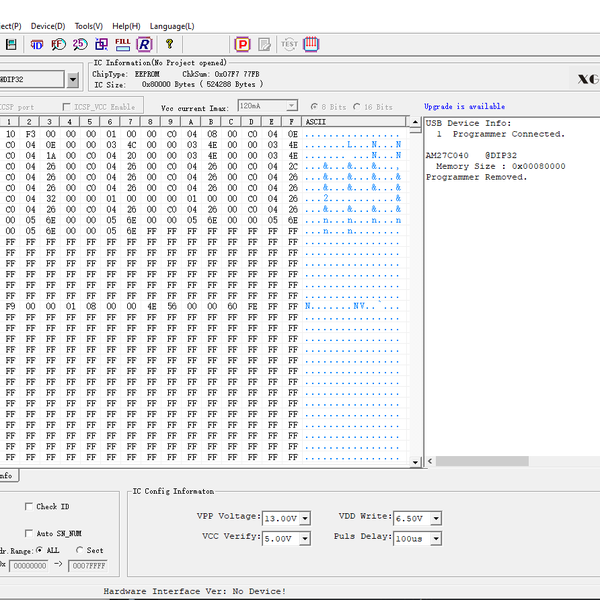Open the Tools(V) menu
This screenshot has width=600, height=600.
88,25
